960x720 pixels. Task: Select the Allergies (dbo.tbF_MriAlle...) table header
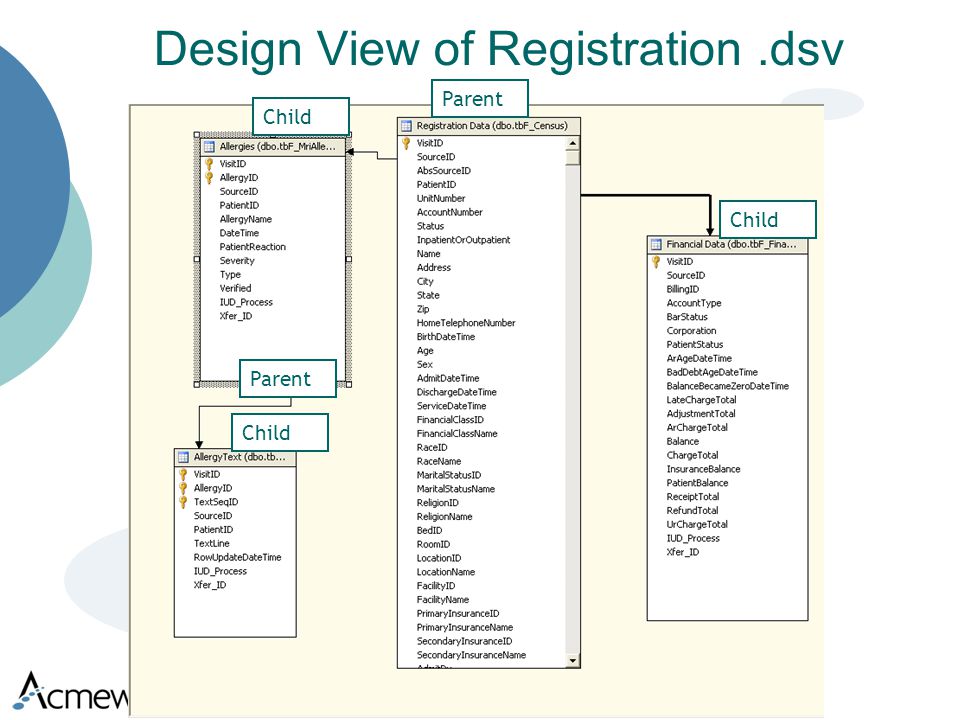point(272,147)
